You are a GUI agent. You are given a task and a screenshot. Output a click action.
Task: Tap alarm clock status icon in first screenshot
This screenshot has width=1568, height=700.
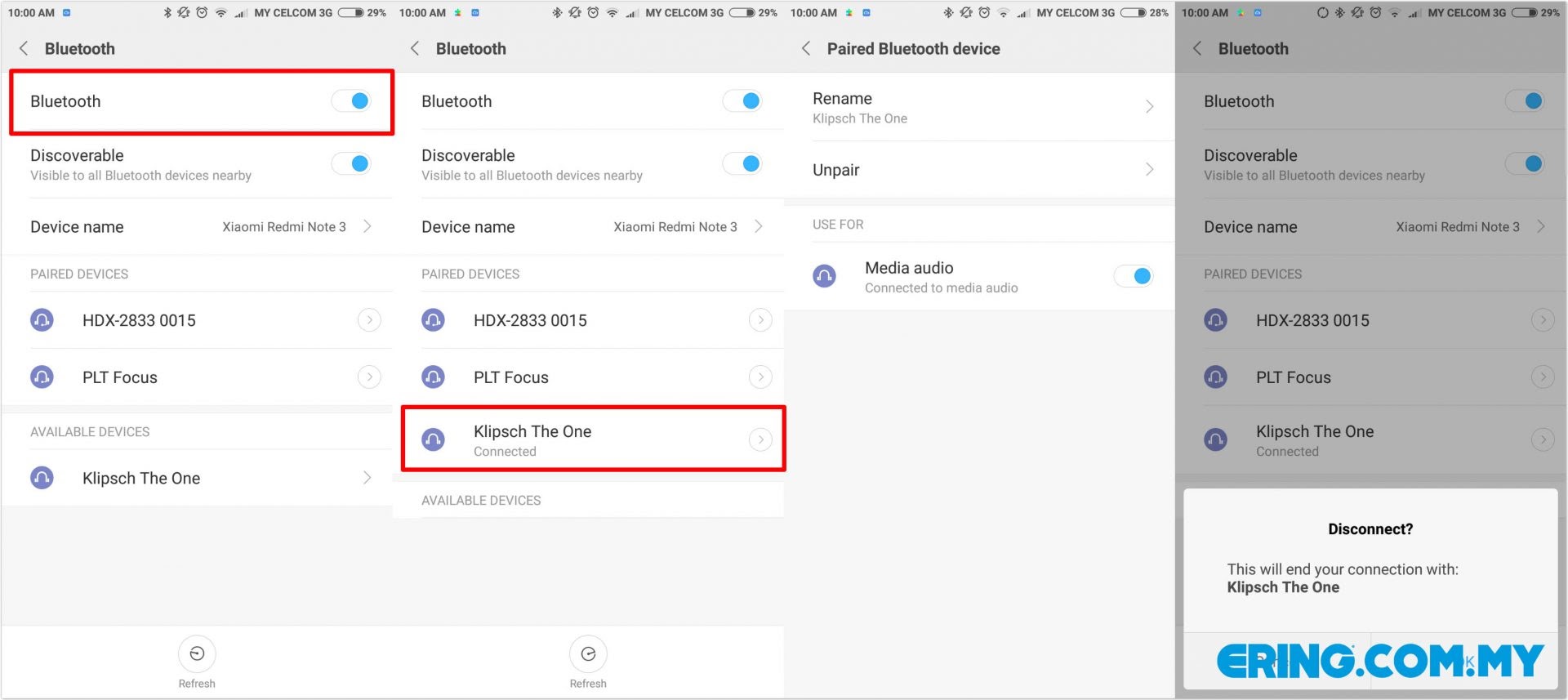202,12
